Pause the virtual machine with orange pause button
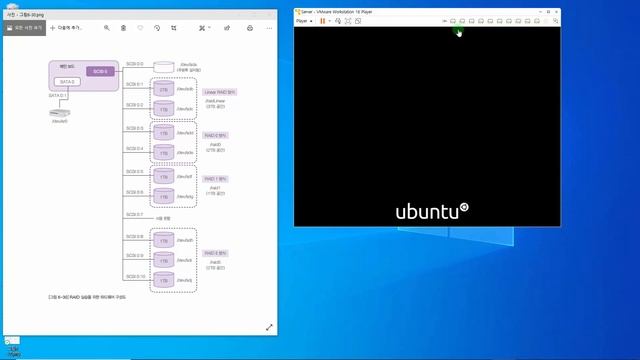Image resolution: width=640 pixels, height=360 pixels. [322, 21]
